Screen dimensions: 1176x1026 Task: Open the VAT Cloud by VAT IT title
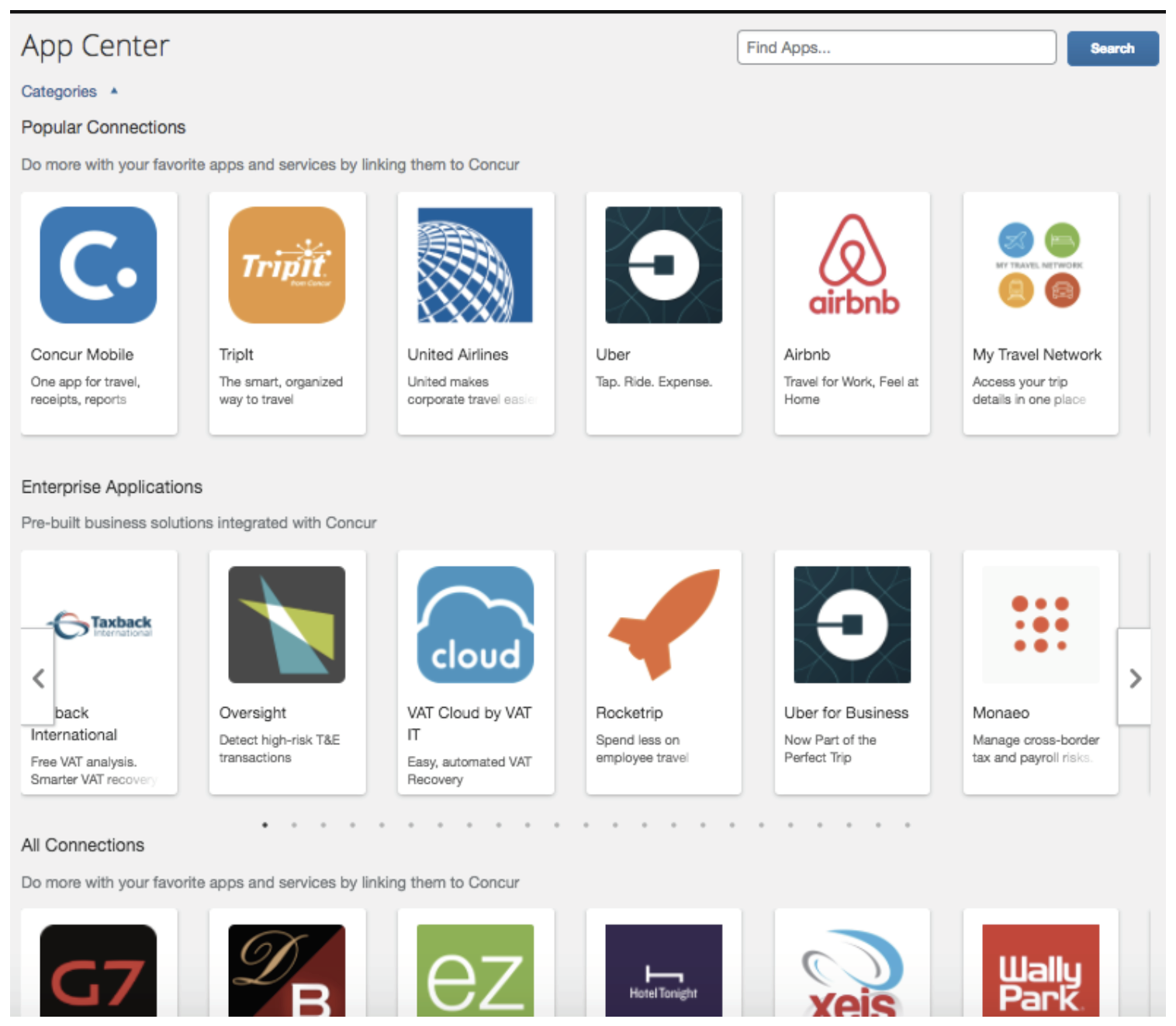point(469,723)
